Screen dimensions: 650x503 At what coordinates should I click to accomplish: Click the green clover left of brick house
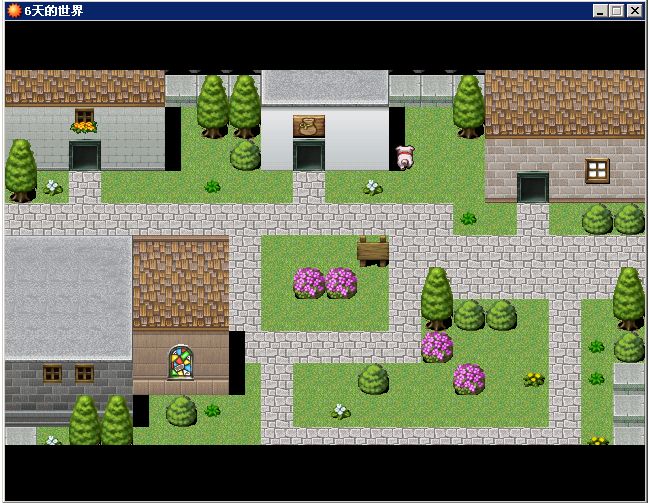tap(468, 218)
